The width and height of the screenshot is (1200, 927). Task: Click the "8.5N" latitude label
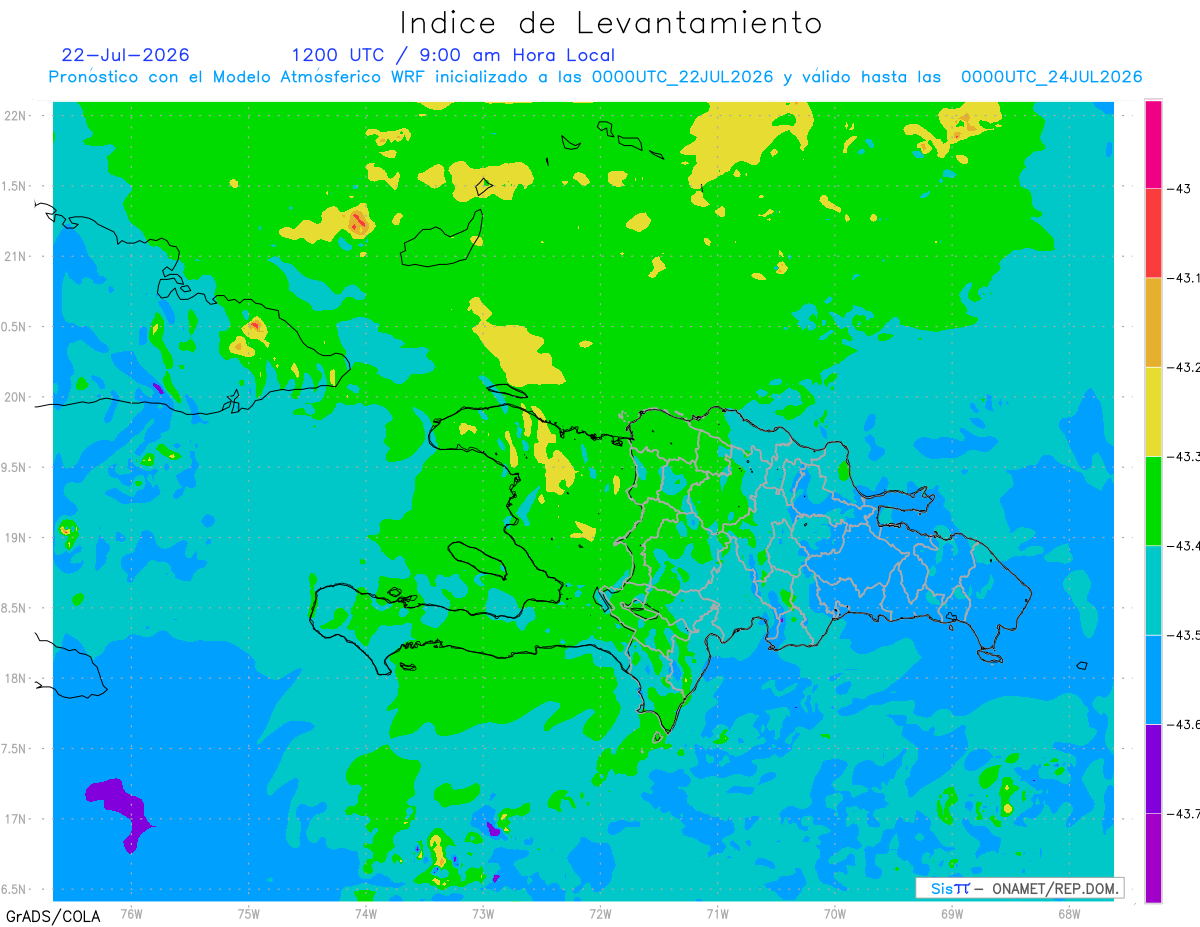coord(14,608)
